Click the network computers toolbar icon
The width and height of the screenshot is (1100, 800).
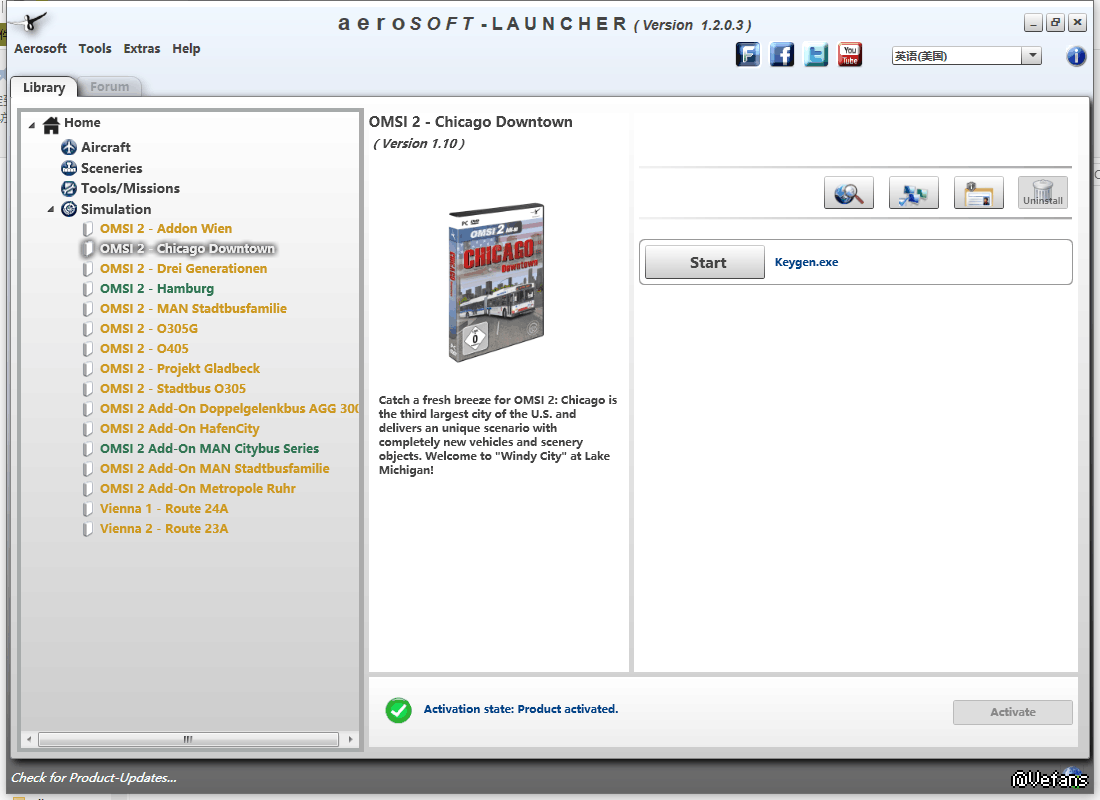click(x=913, y=193)
